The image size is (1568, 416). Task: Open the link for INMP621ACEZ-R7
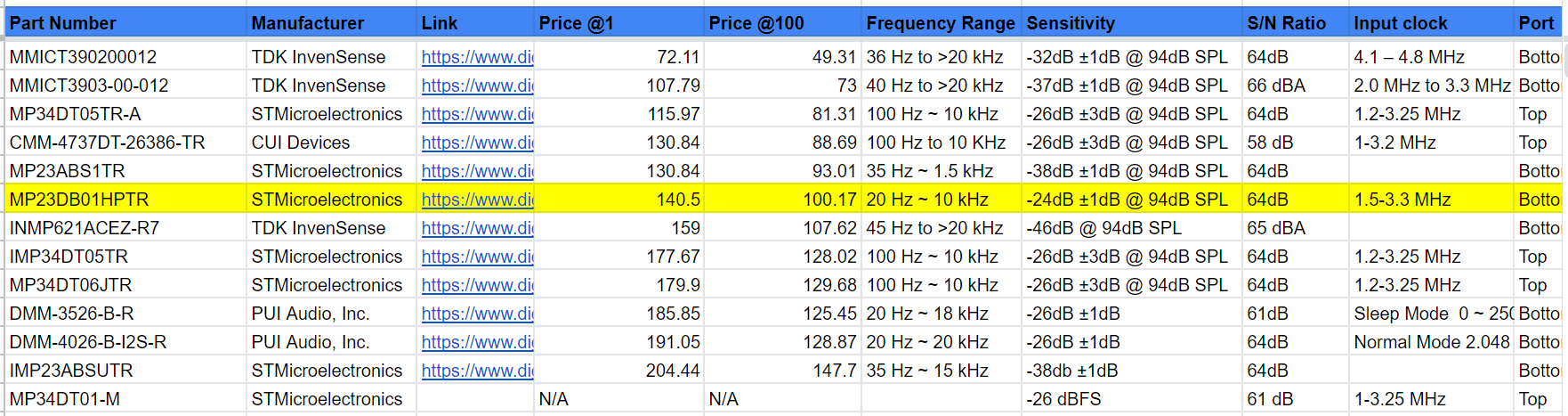click(477, 228)
